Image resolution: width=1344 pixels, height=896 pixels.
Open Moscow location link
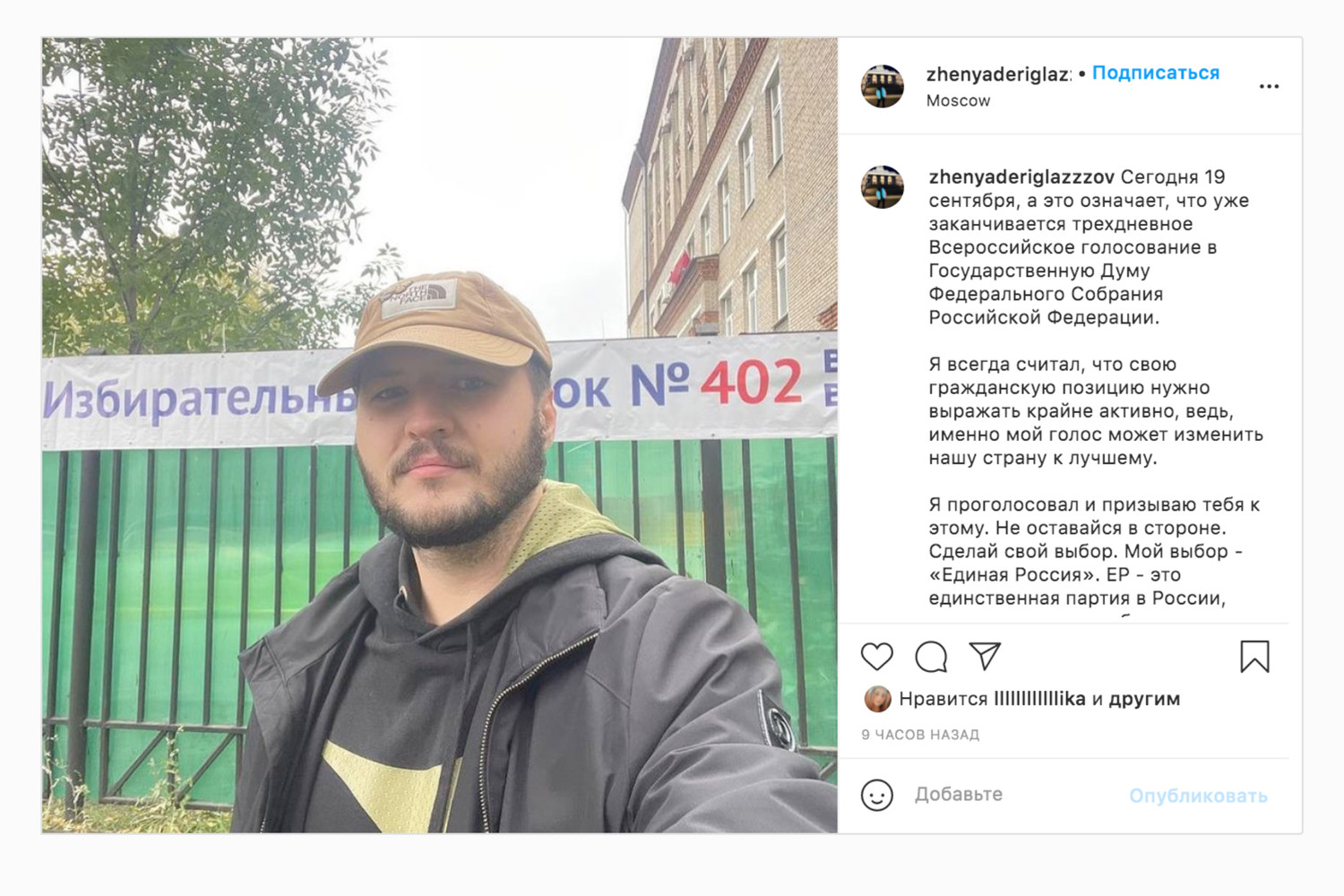(x=958, y=100)
